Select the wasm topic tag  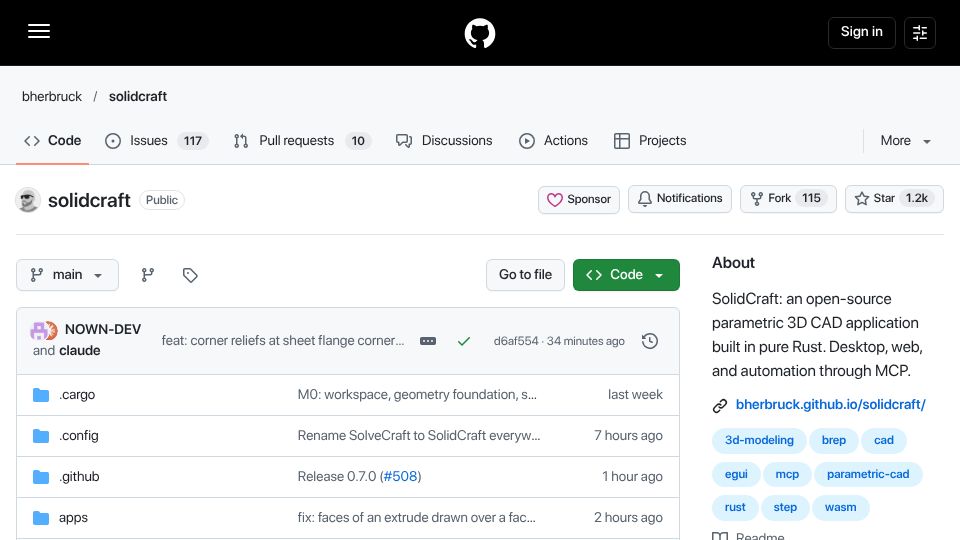click(841, 508)
